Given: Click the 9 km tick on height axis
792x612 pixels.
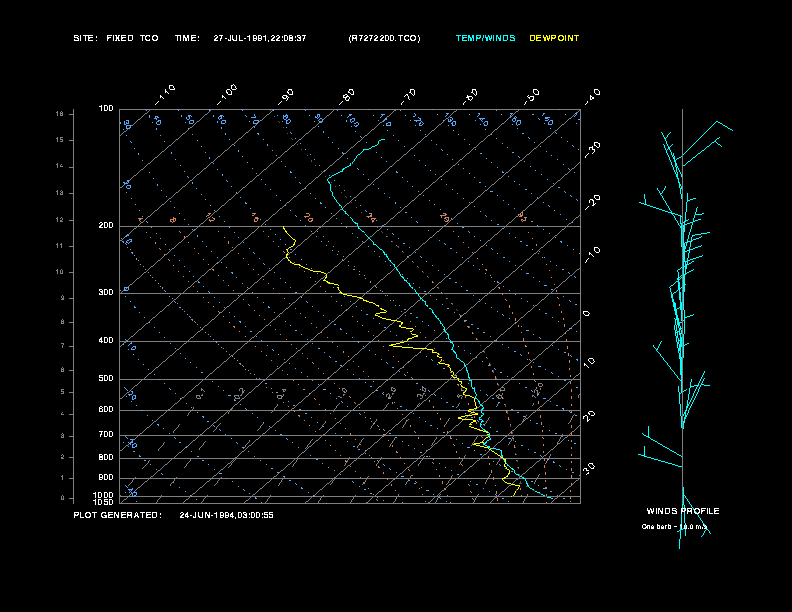Looking at the screenshot, I should pos(63,298).
